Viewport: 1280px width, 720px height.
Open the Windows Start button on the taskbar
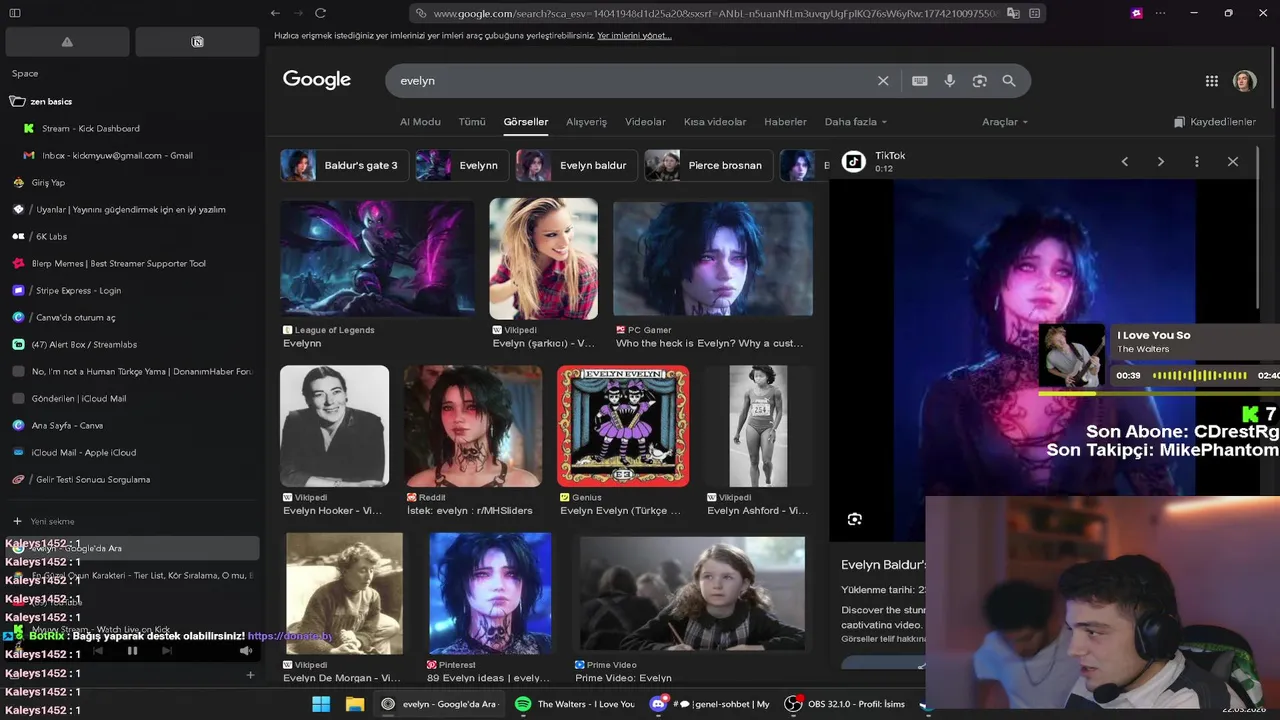pyautogui.click(x=321, y=704)
